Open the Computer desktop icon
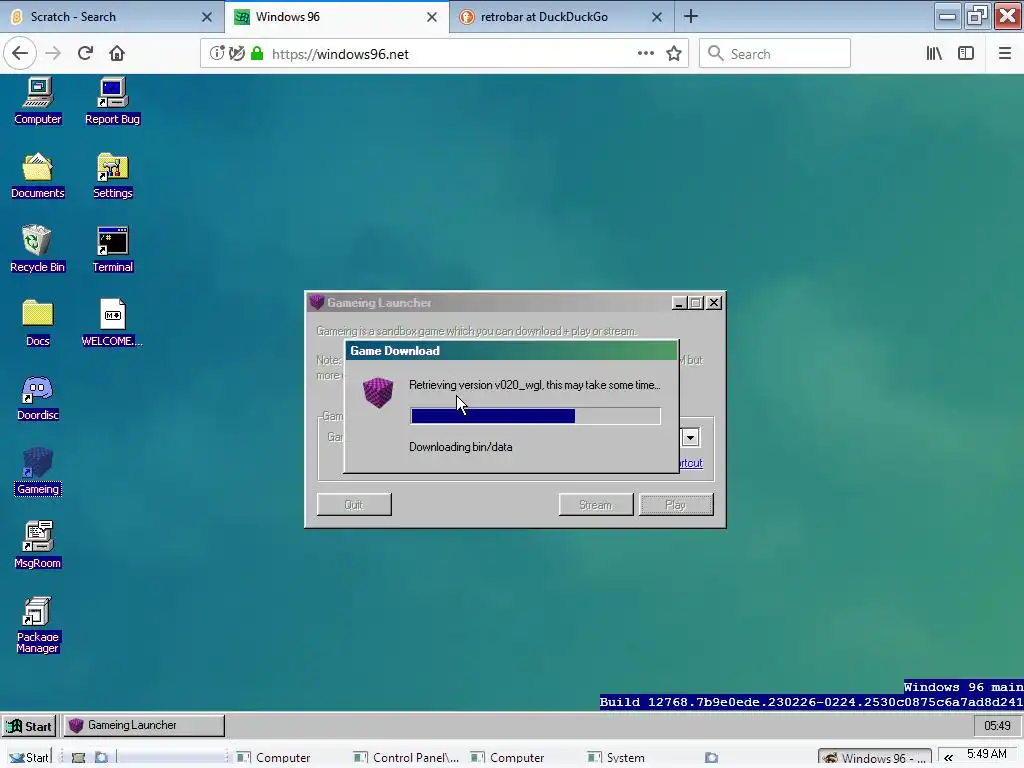 (38, 100)
